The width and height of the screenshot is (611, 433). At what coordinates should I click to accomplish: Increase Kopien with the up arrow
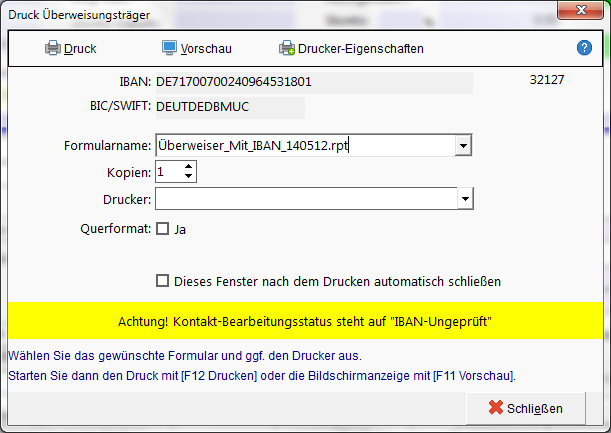(189, 166)
